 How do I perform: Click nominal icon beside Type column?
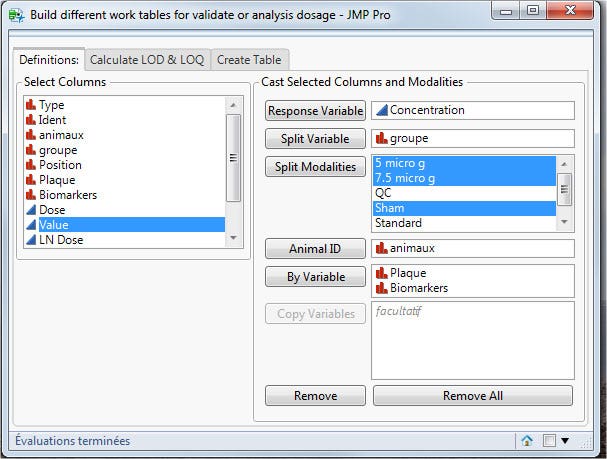(31, 104)
